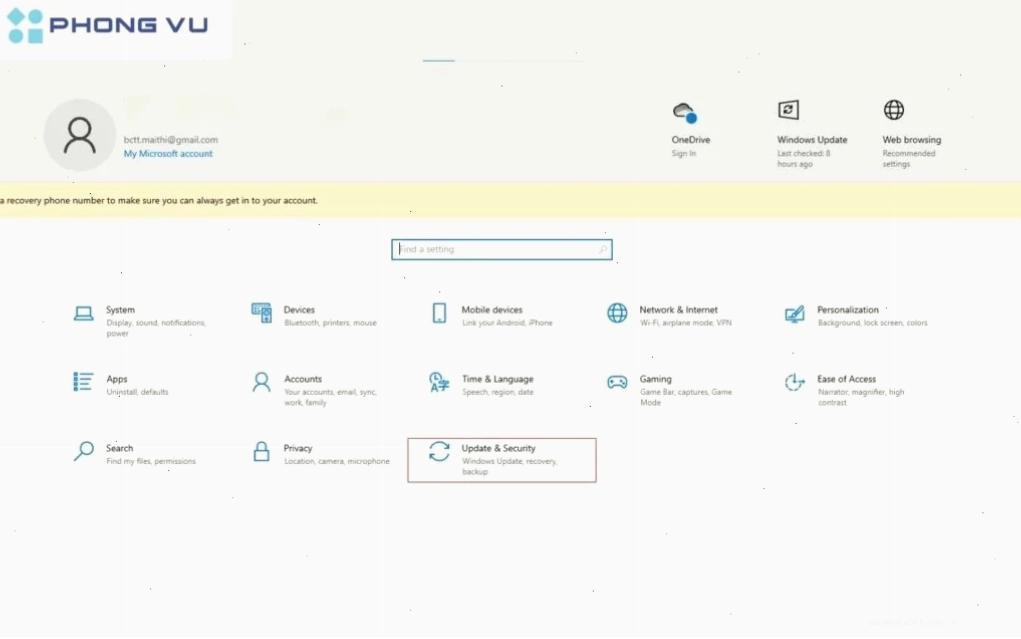Open the Gaming label
The image size is (1021, 639).
click(655, 379)
